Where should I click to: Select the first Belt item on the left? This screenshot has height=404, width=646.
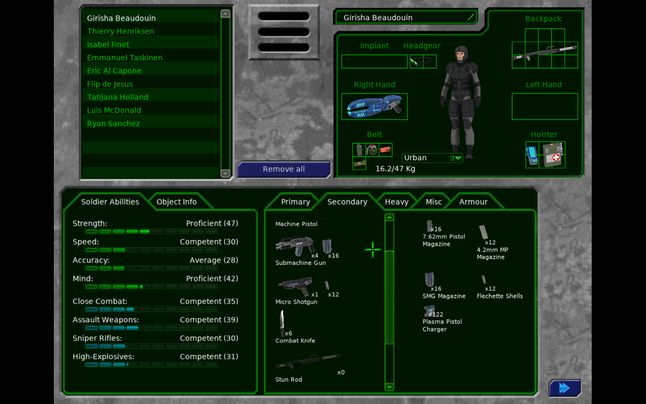(x=359, y=149)
